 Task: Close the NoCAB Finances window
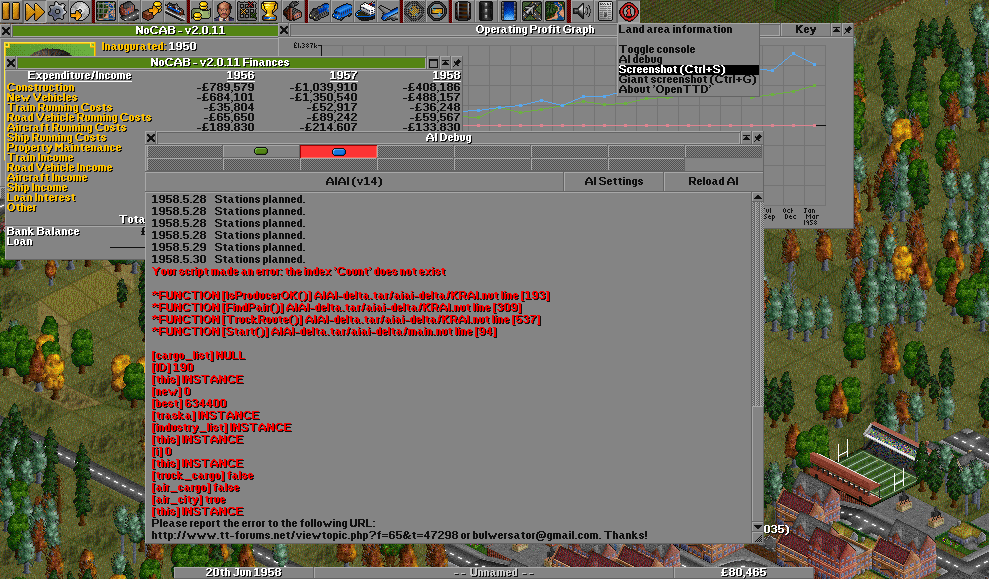pos(11,62)
